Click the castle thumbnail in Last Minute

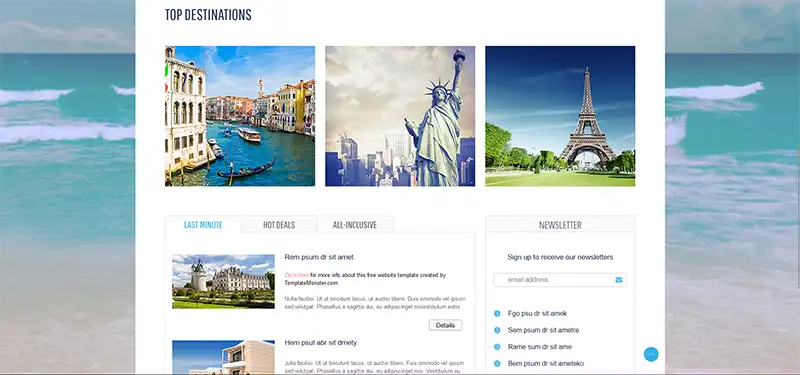click(x=223, y=282)
